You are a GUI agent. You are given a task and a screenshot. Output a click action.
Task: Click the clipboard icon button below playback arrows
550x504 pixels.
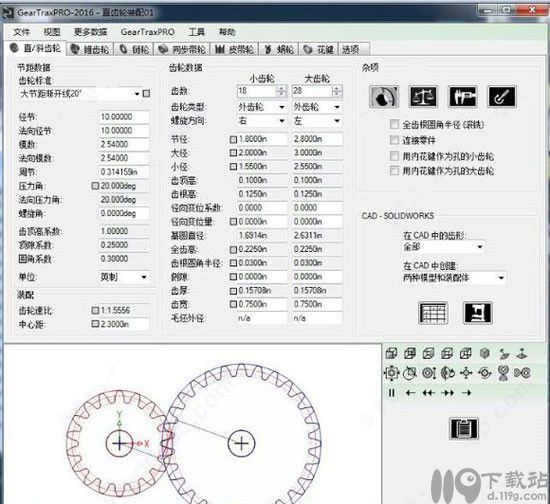[464, 428]
